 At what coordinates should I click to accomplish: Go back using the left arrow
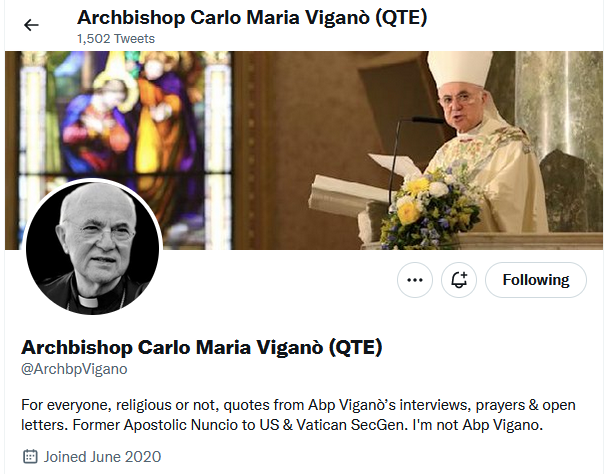[31, 25]
